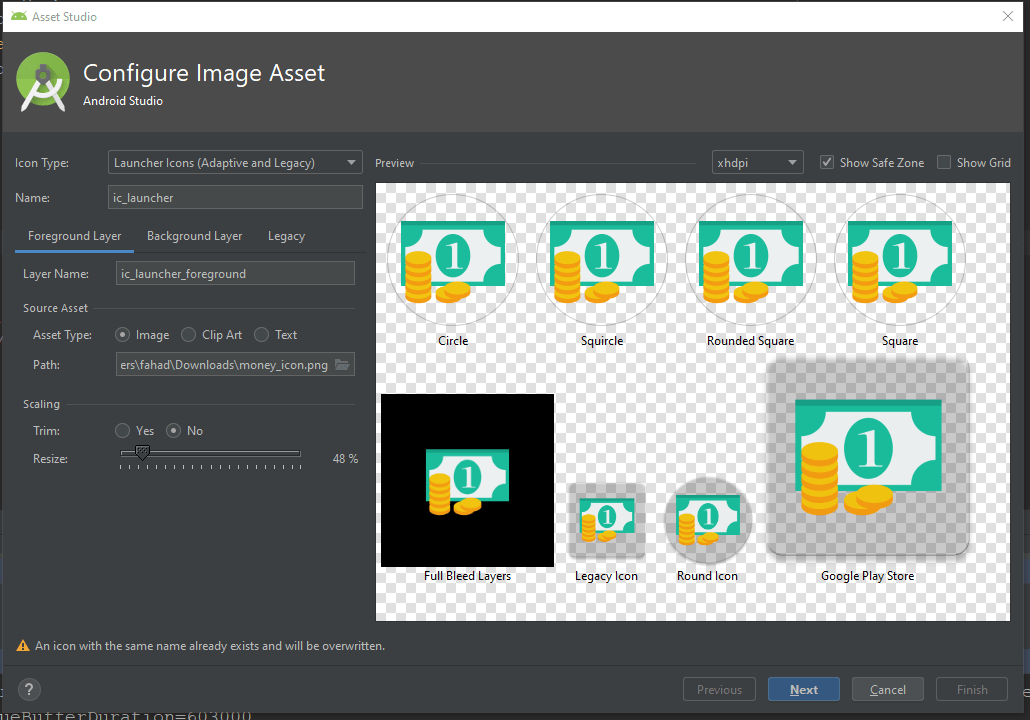Viewport: 1030px width, 720px height.
Task: Set Trim to No
Action: point(173,430)
